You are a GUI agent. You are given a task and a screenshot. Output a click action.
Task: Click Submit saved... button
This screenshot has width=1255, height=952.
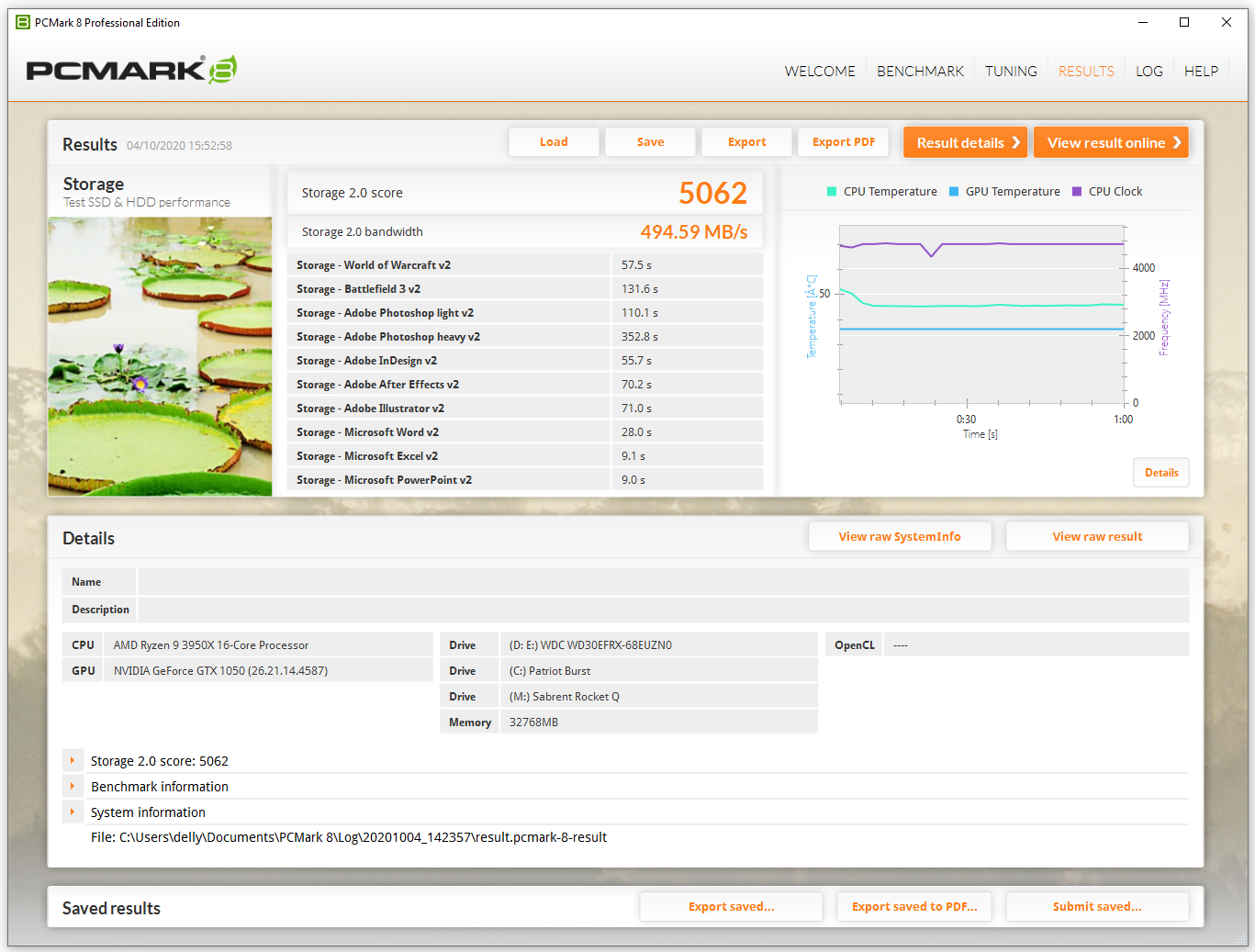pos(1097,906)
